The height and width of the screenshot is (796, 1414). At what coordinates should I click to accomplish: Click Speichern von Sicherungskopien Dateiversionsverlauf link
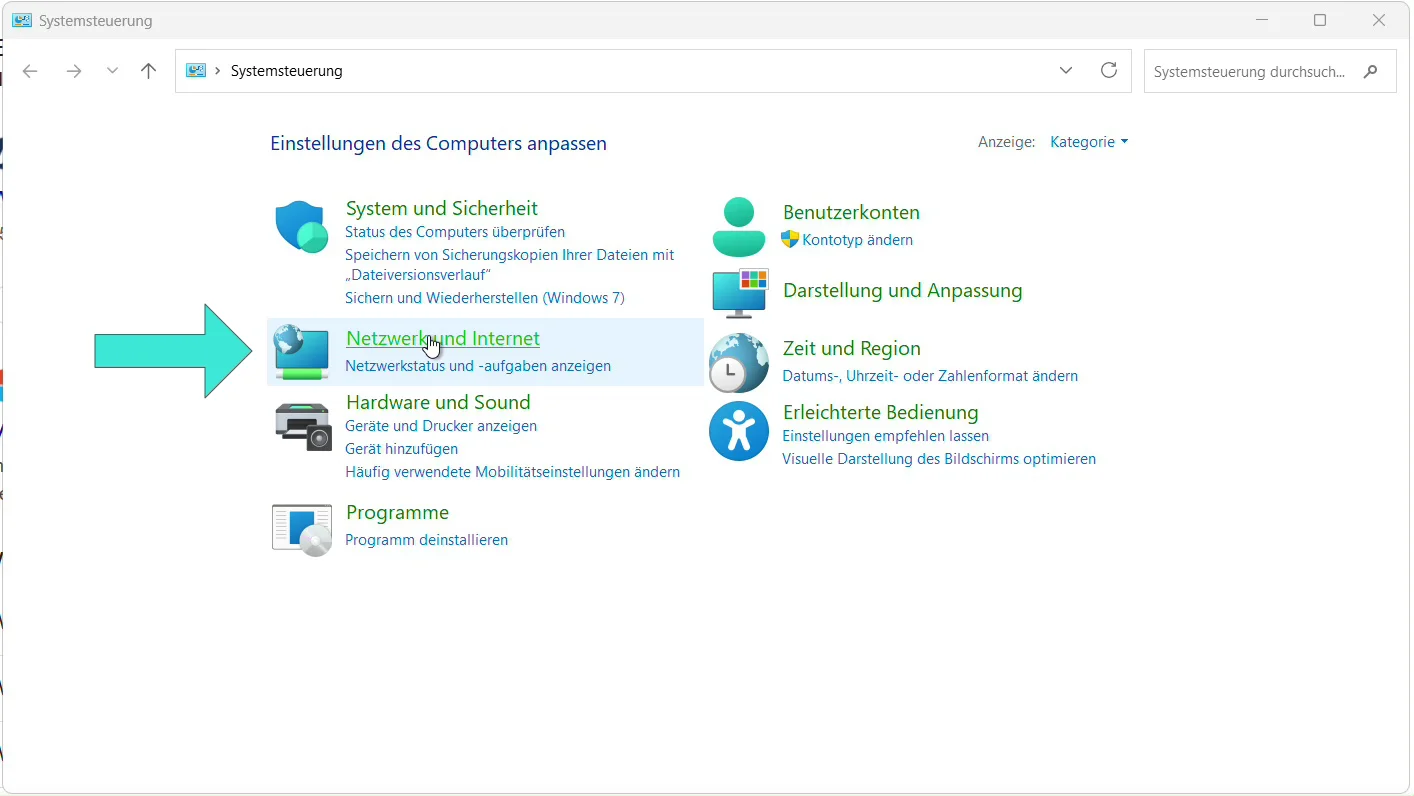click(510, 265)
